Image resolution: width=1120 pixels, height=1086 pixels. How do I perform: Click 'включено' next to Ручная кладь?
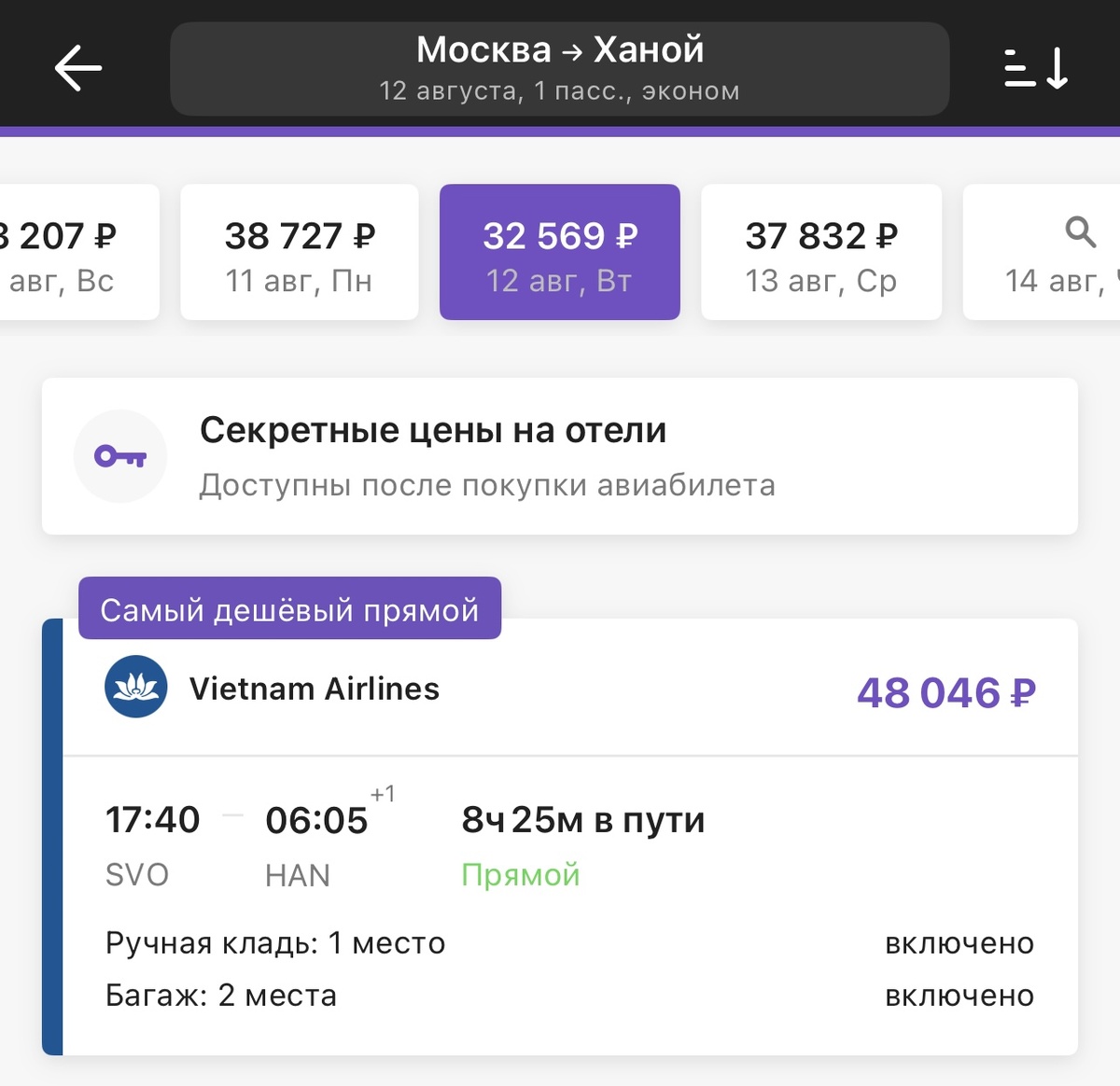pos(960,942)
